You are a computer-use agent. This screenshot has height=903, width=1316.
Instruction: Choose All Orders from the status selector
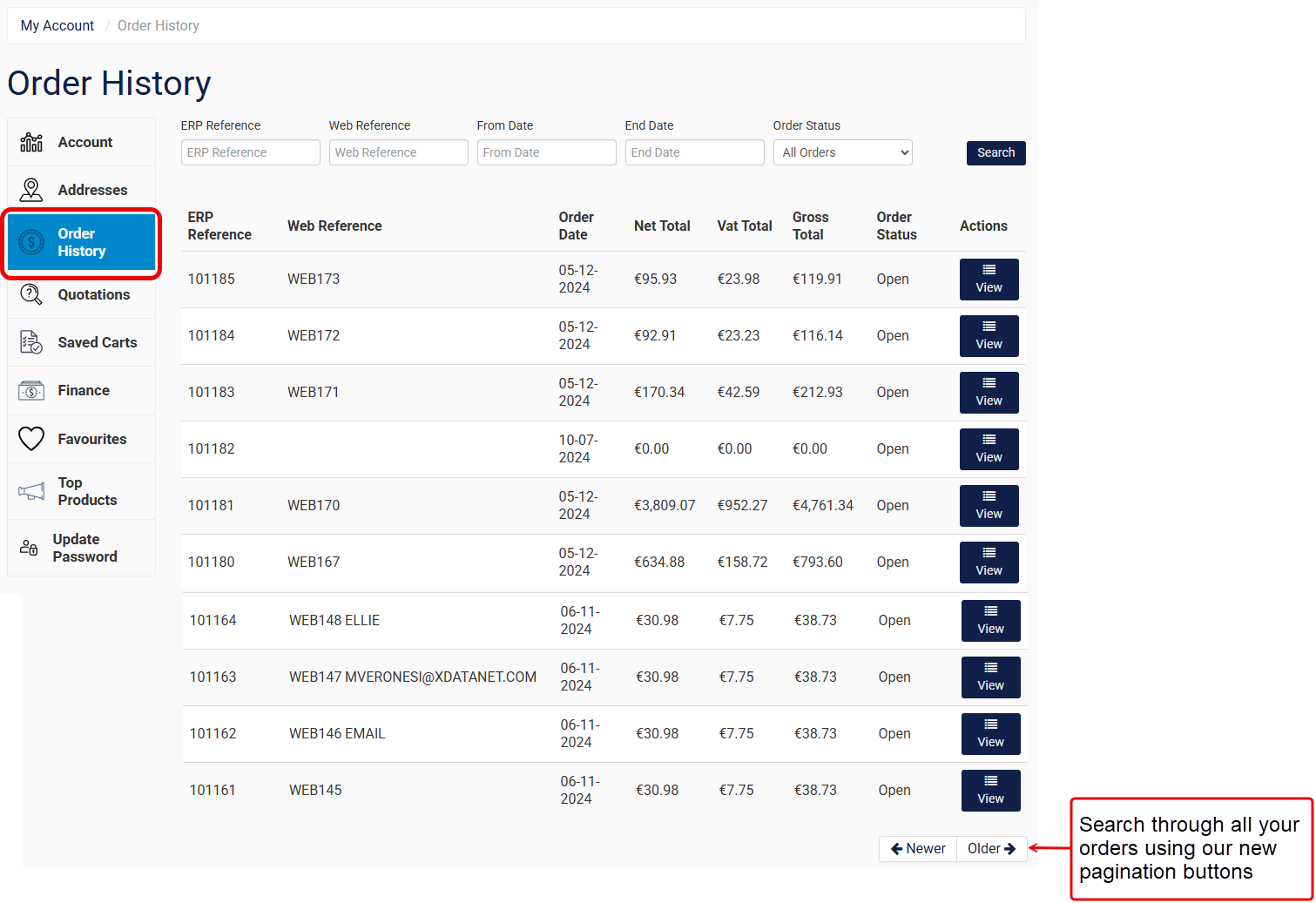pos(841,152)
